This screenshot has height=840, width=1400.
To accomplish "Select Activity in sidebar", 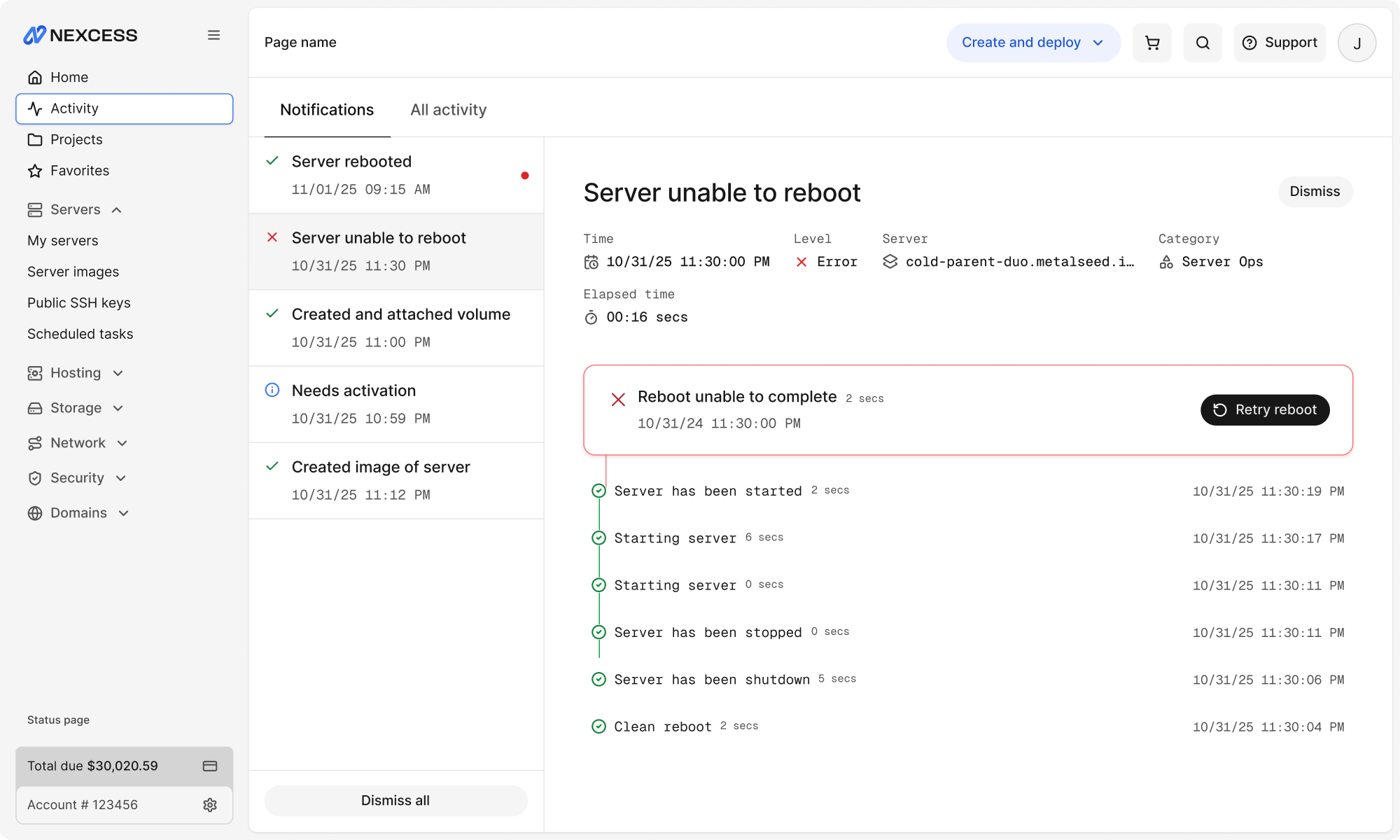I will [125, 108].
